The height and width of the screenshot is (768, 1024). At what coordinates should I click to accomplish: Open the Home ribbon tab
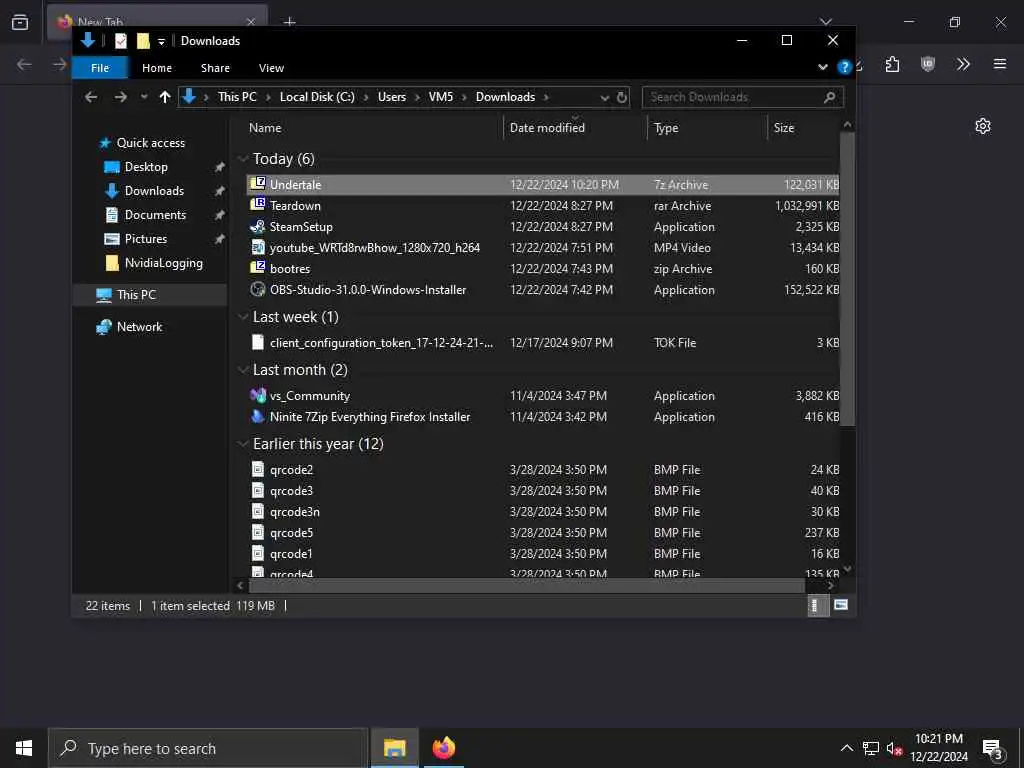point(157,68)
